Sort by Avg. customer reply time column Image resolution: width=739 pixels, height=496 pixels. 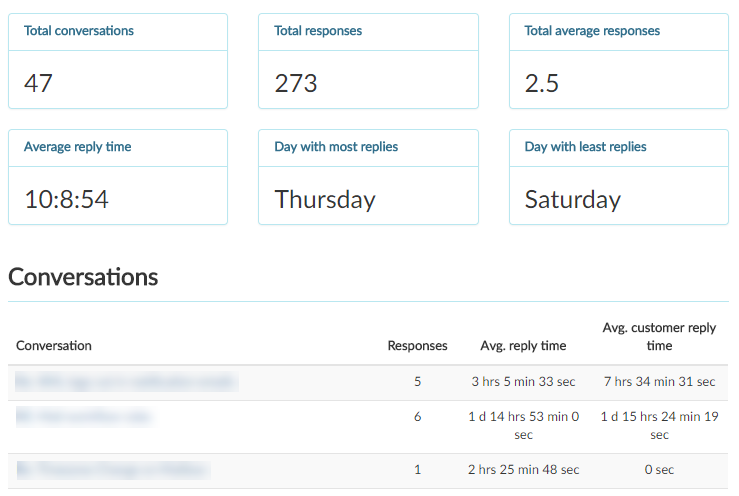point(659,337)
